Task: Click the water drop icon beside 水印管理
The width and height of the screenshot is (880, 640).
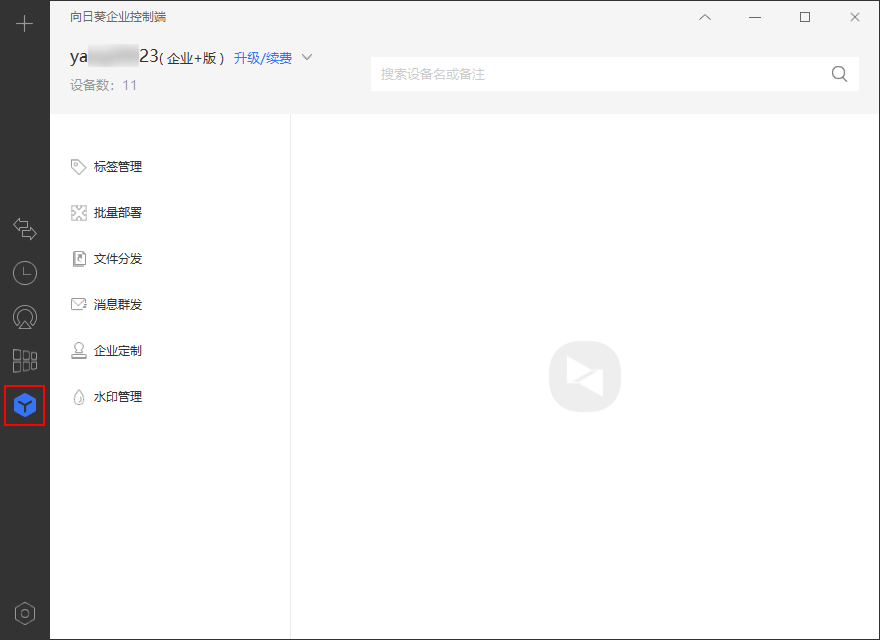Action: 79,397
